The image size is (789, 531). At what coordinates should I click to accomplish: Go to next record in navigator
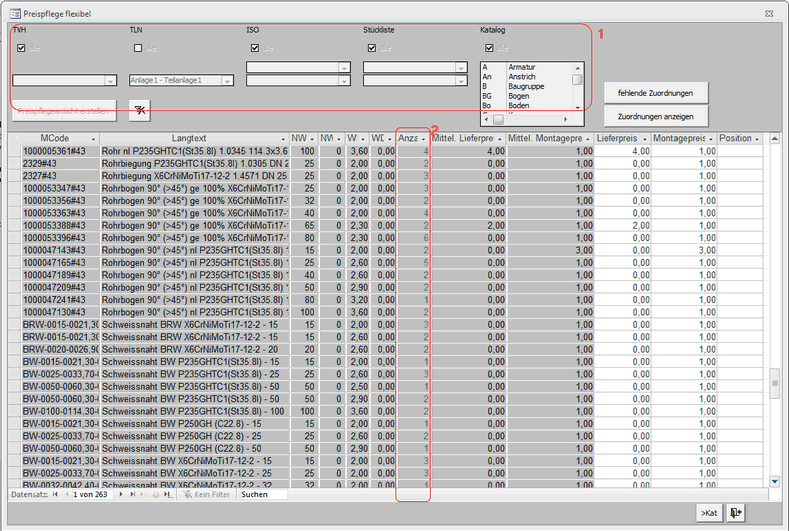click(x=121, y=495)
